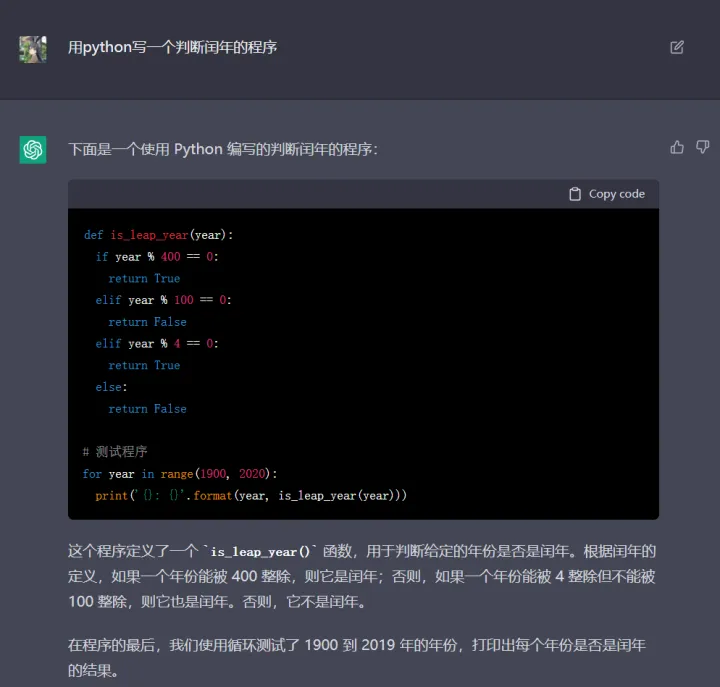Click the "elif year % 100 == 0" line
The image size is (720, 687).
(157, 300)
